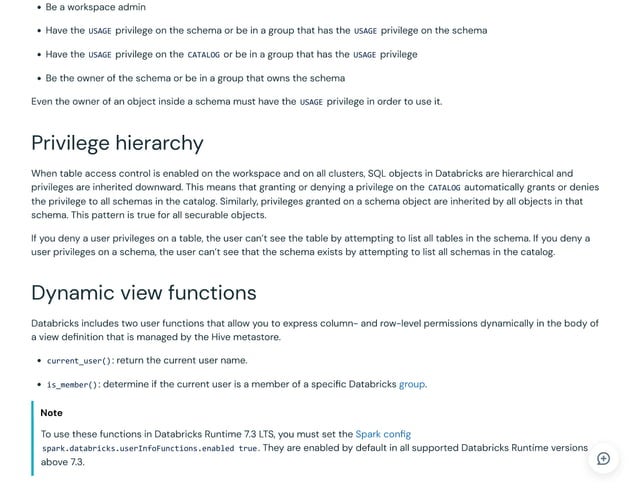Image resolution: width=638 pixels, height=493 pixels.
Task: Follow the Databricks "group" link
Action: click(x=412, y=384)
